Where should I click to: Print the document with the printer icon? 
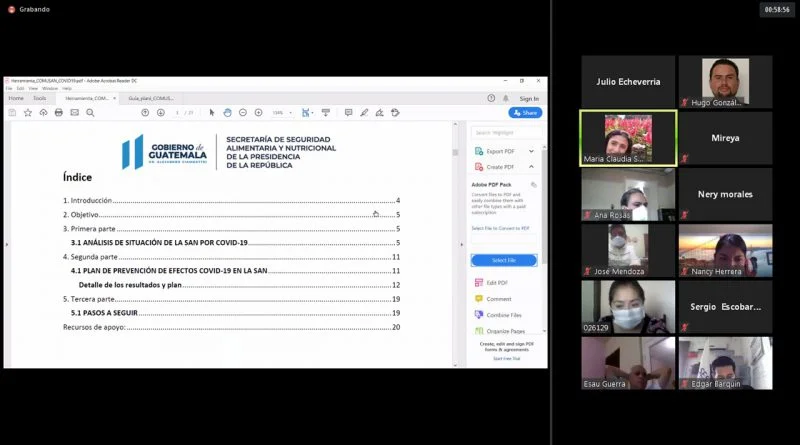click(x=59, y=113)
